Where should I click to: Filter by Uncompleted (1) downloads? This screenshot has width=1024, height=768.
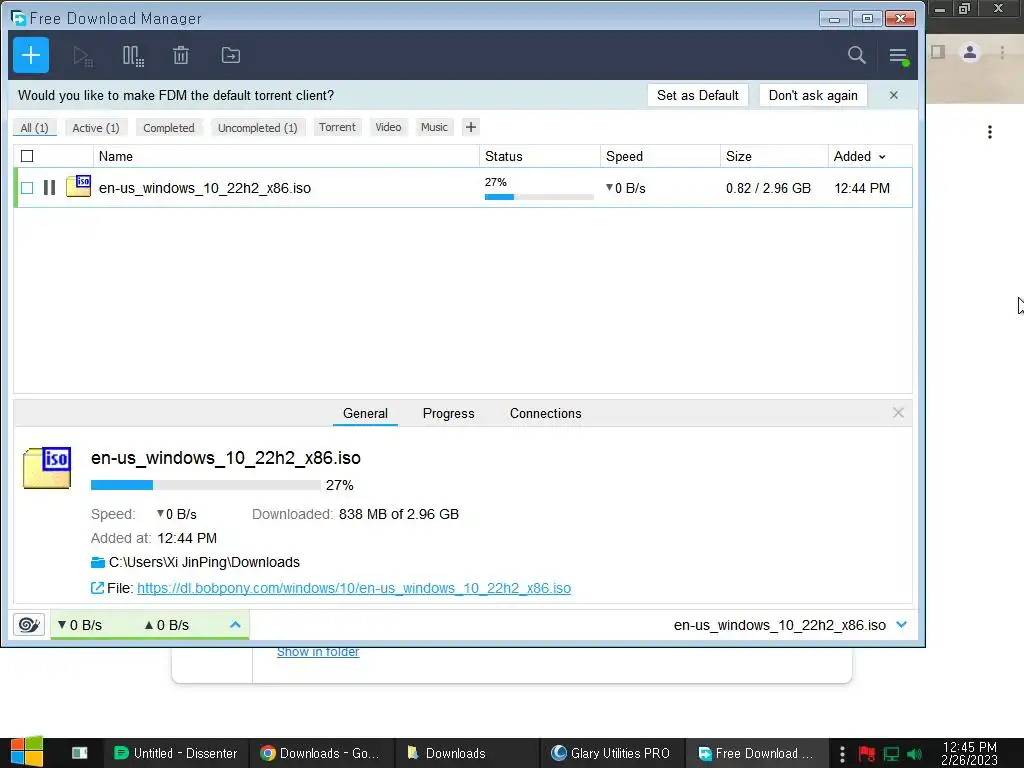tap(258, 128)
